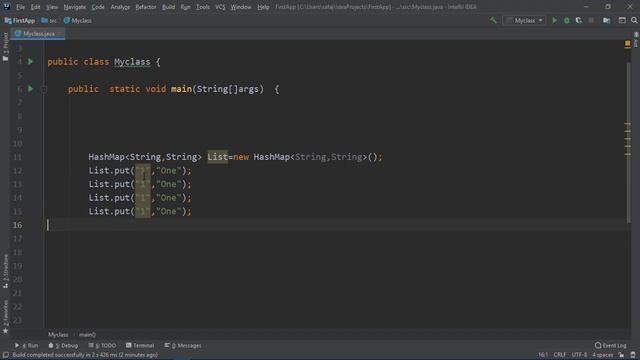Open the Refactor menu

146,7
